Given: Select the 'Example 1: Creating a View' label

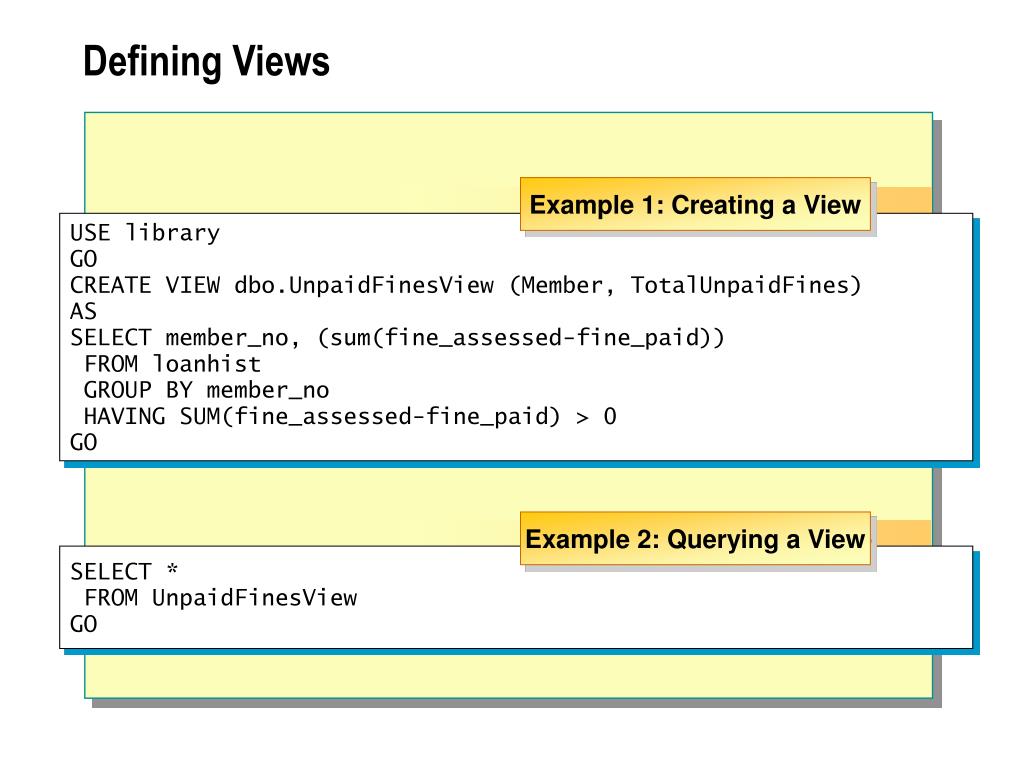Looking at the screenshot, I should point(695,204).
